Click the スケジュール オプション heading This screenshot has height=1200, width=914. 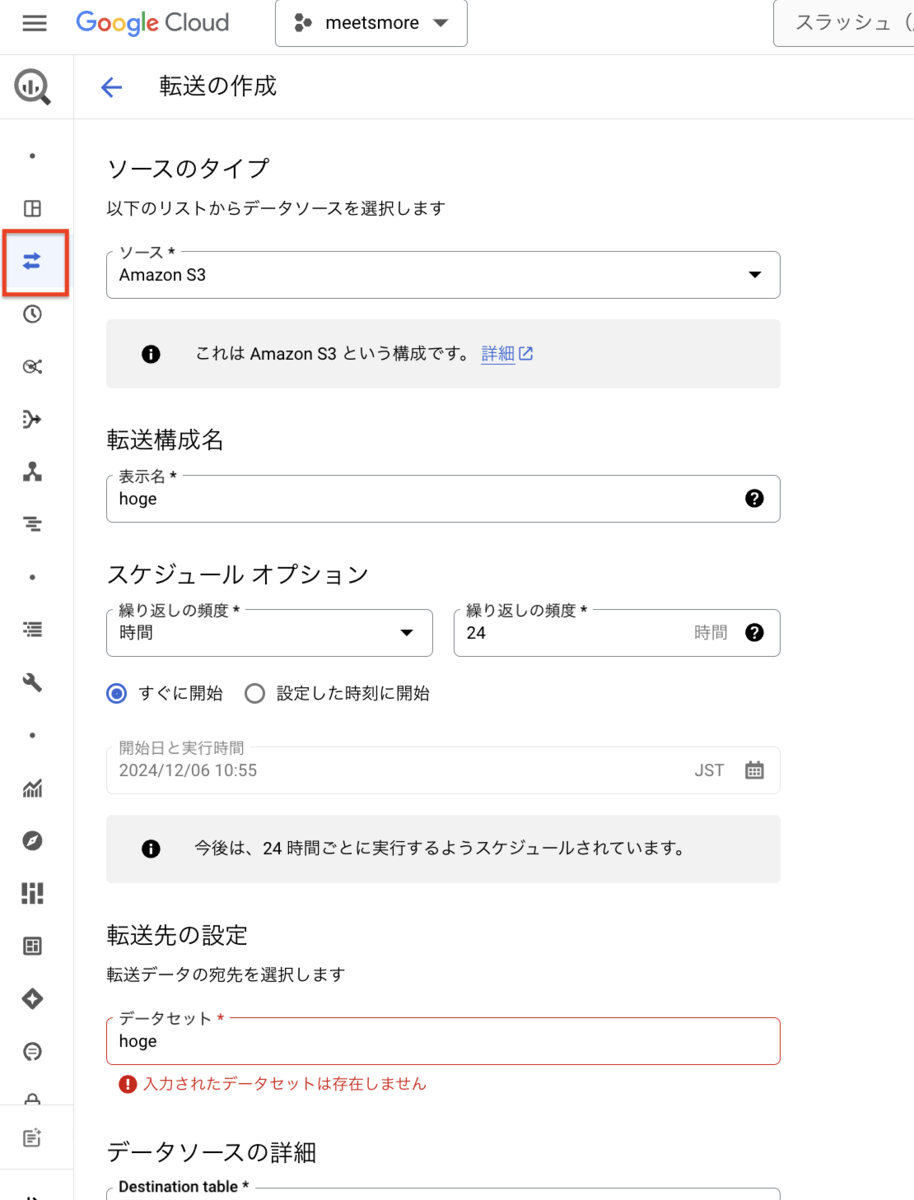(238, 574)
